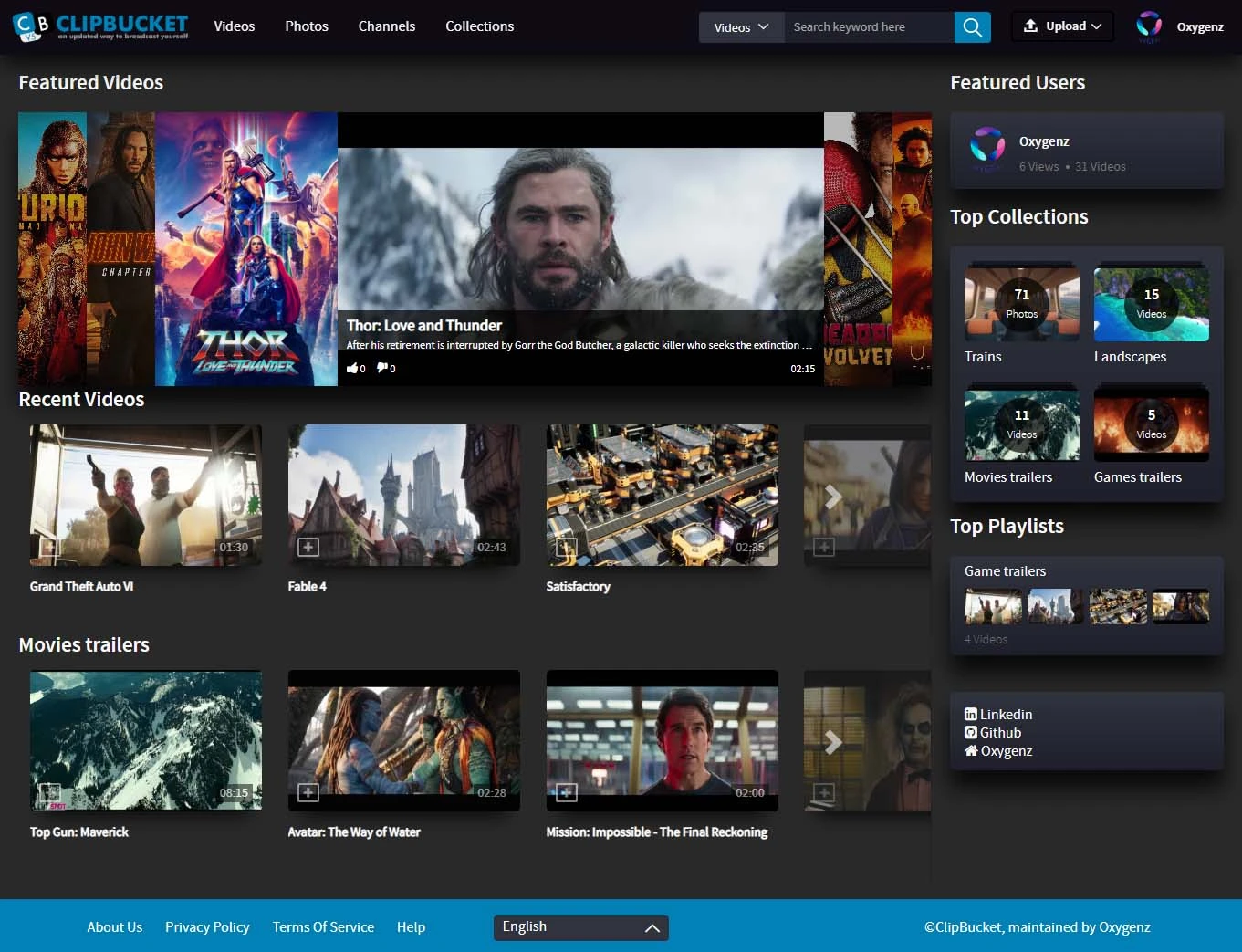Click plus icon on Avatar thumbnail
1242x952 pixels.
308,792
